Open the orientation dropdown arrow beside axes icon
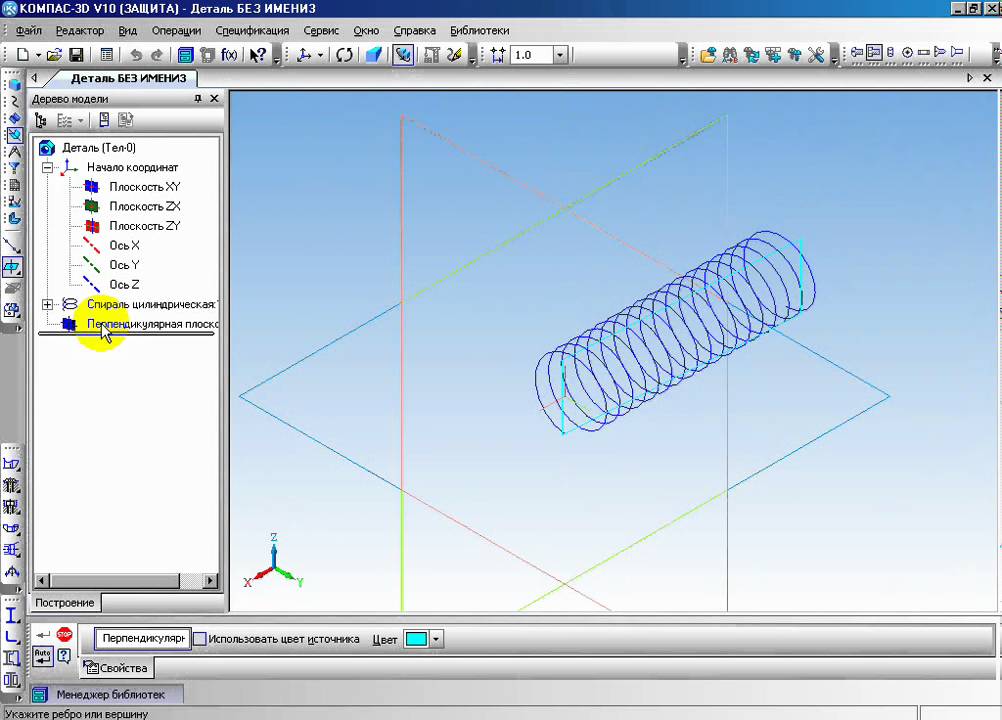The width and height of the screenshot is (1002, 720). [x=321, y=55]
